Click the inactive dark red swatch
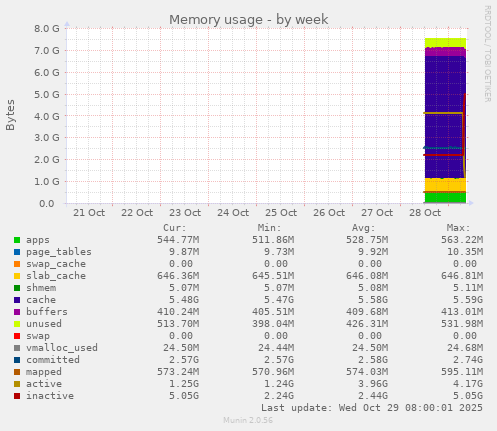Image resolution: width=497 pixels, height=431 pixels. (x=17, y=396)
